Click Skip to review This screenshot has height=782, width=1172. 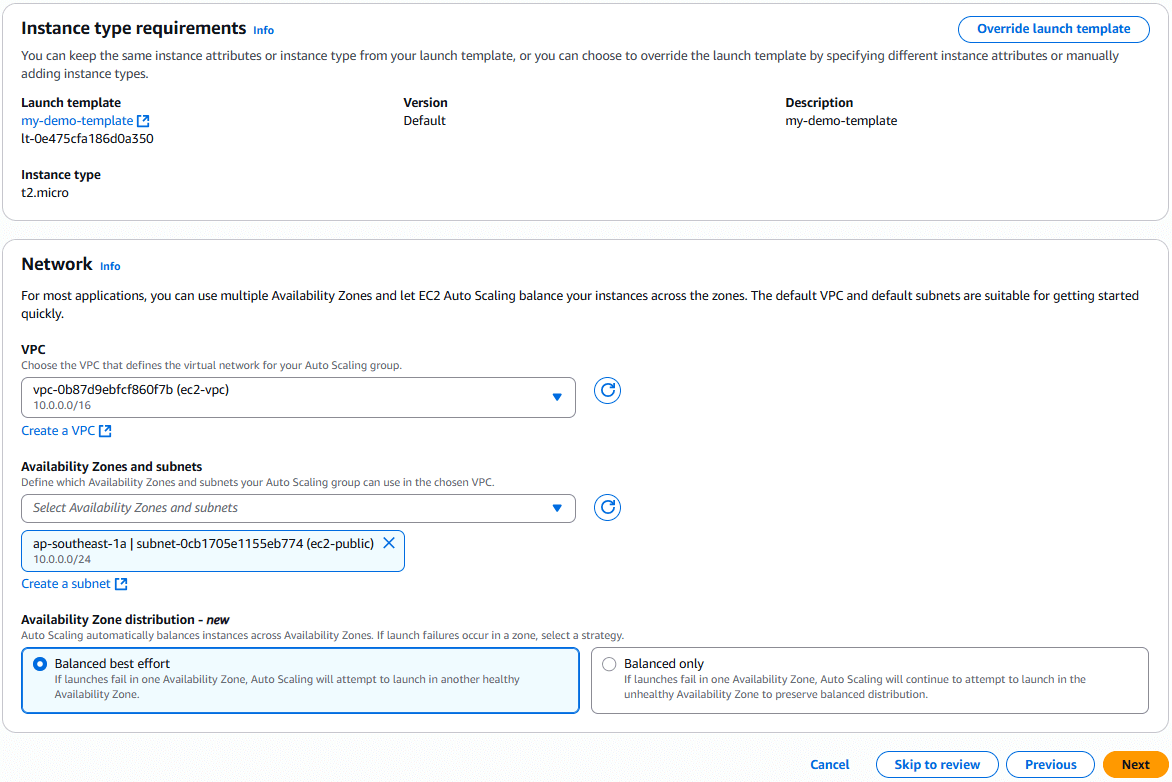coord(937,765)
